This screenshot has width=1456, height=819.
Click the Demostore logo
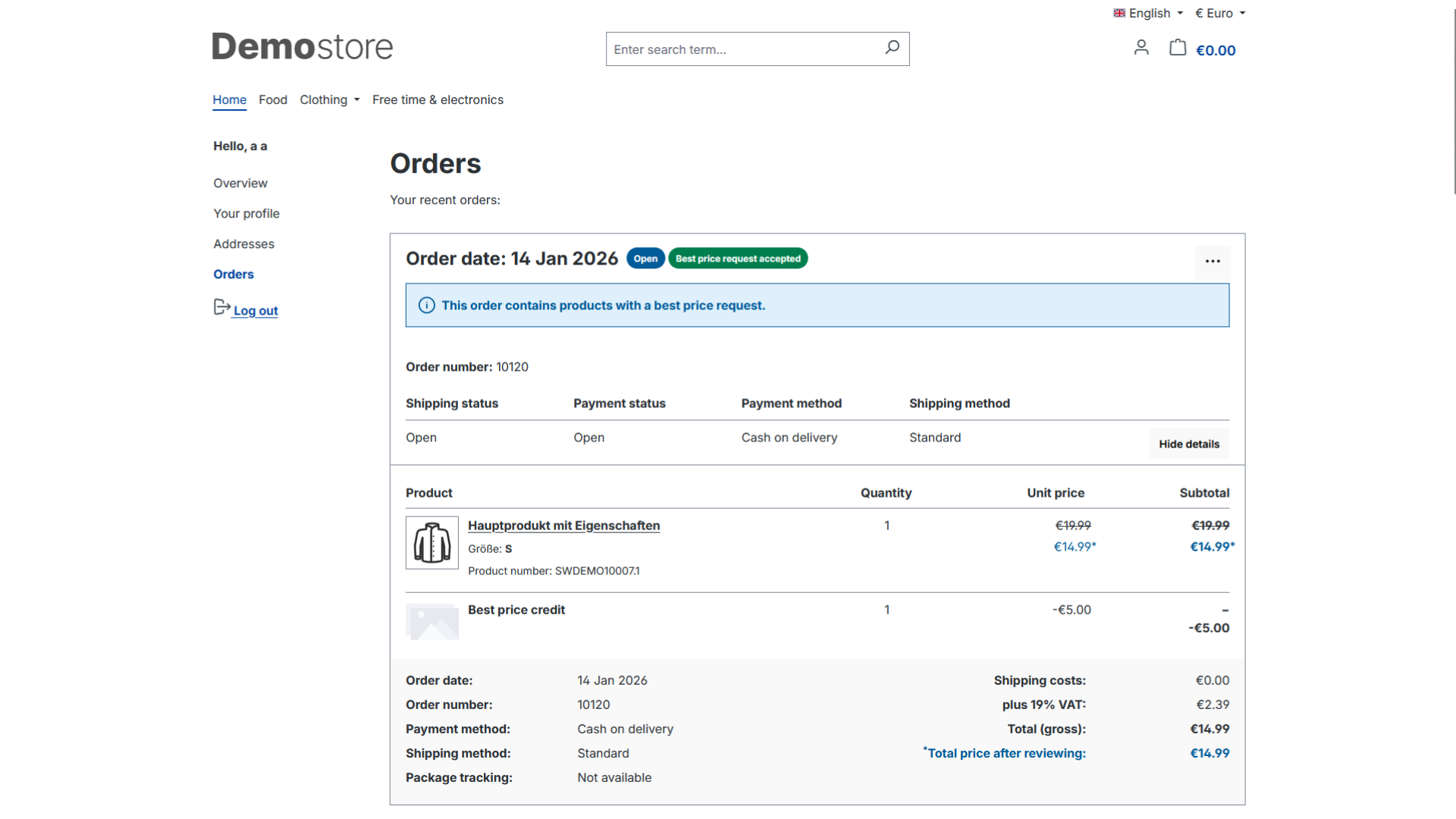click(x=303, y=47)
